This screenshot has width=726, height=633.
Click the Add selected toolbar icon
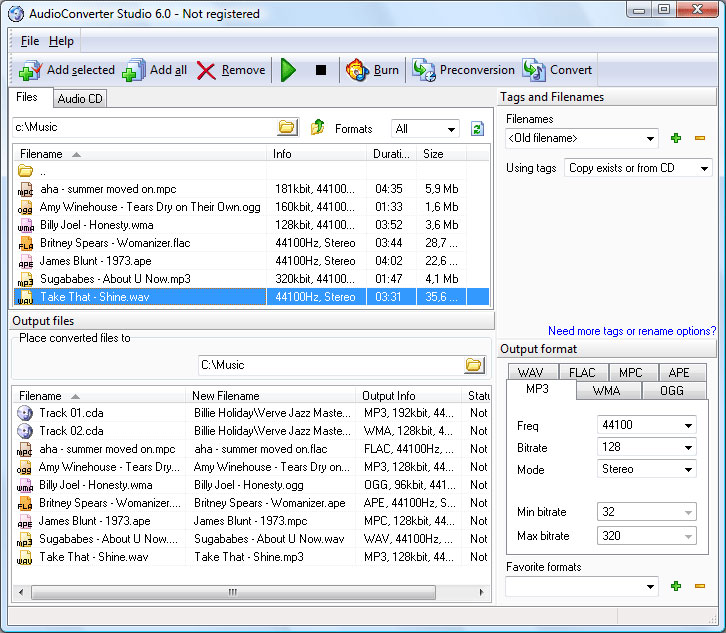tap(30, 71)
